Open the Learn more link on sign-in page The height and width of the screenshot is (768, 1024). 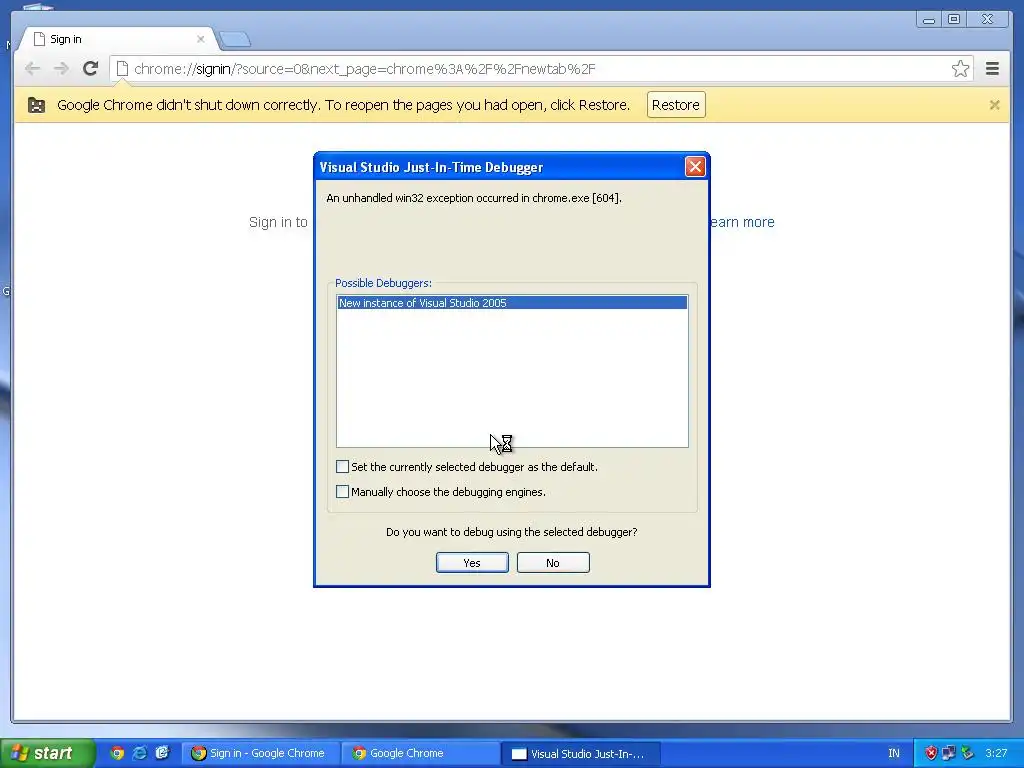point(742,222)
